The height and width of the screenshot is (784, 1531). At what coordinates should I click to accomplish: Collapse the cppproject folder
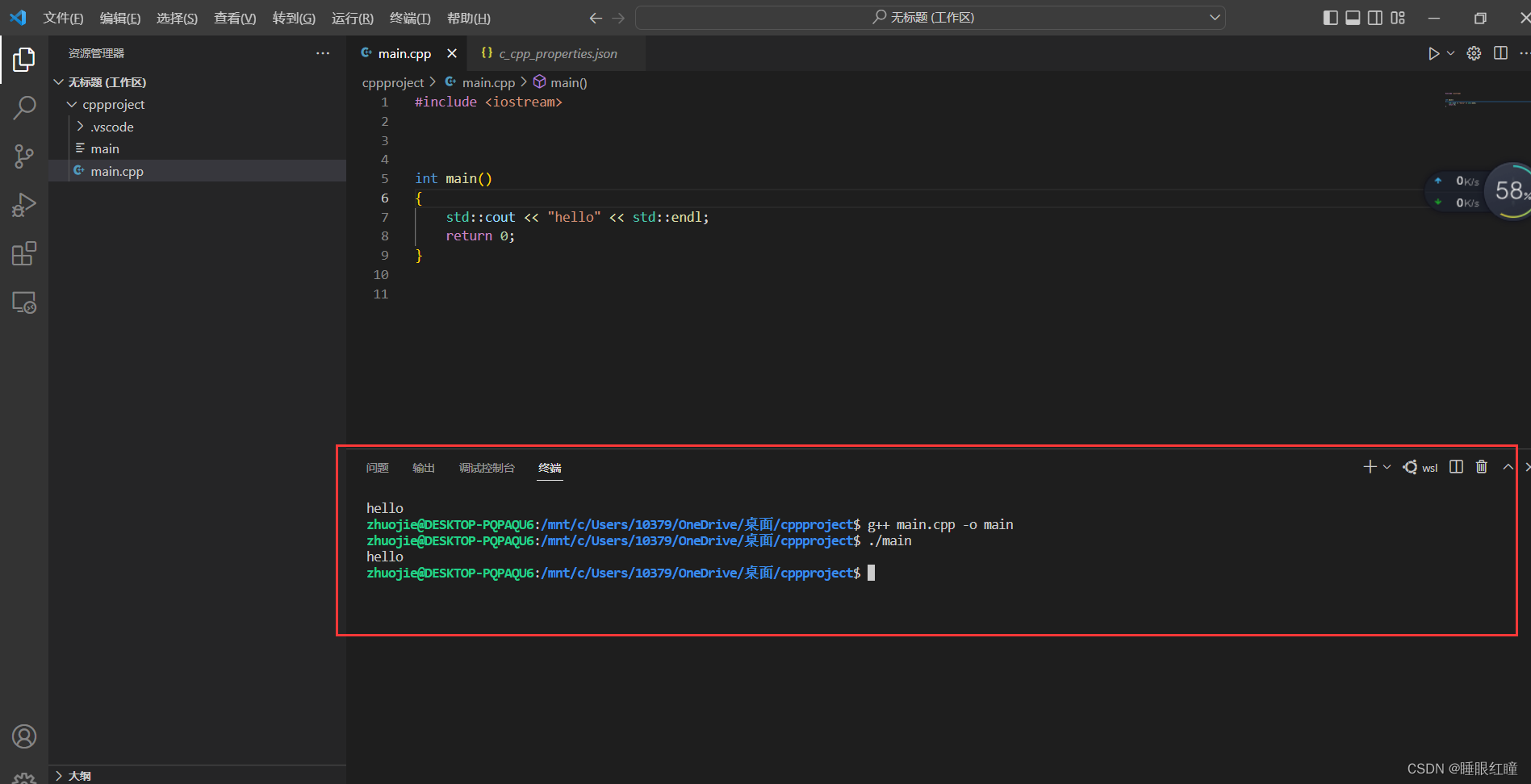click(113, 104)
